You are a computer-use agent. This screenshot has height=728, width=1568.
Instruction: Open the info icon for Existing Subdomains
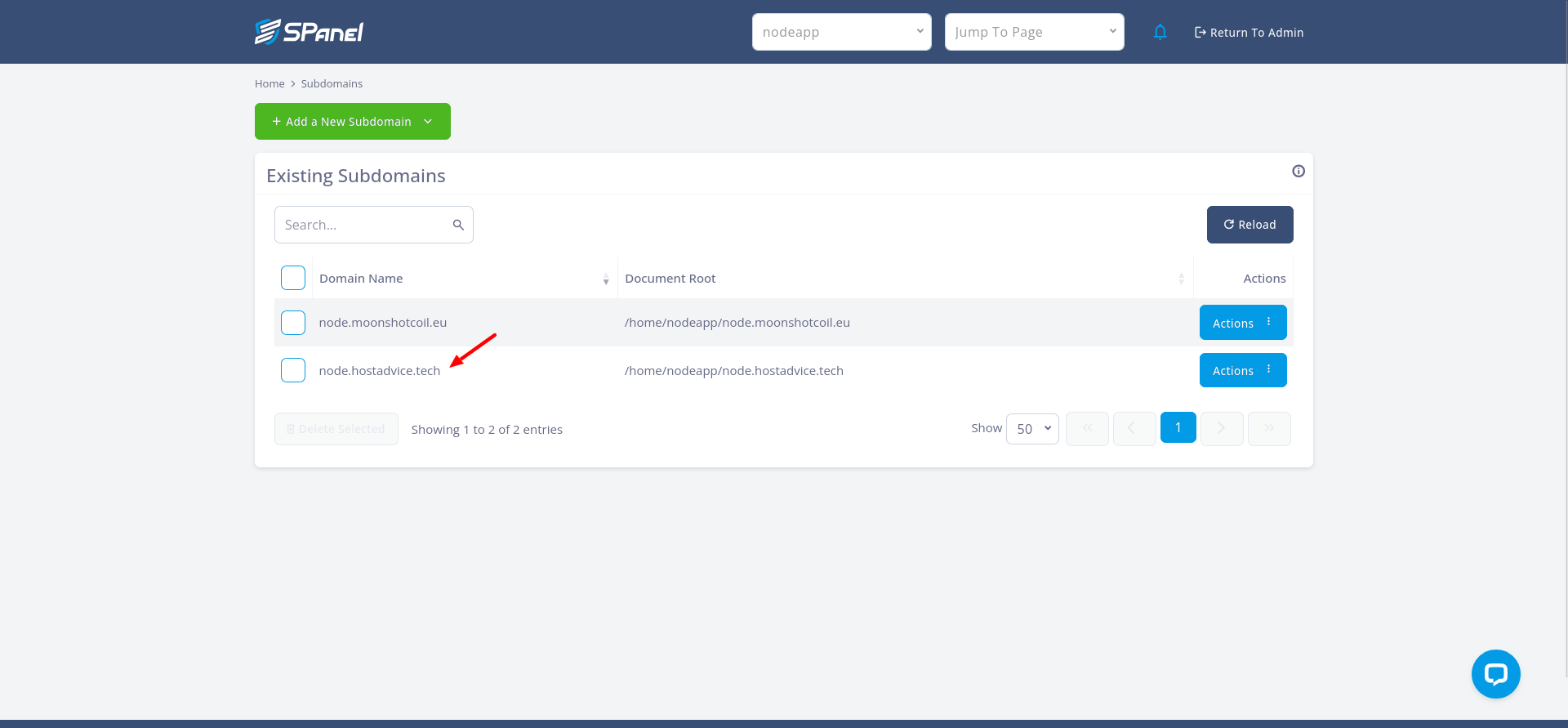(x=1298, y=171)
